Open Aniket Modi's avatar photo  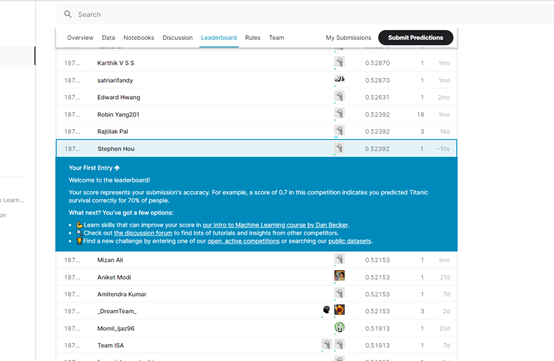pos(339,276)
